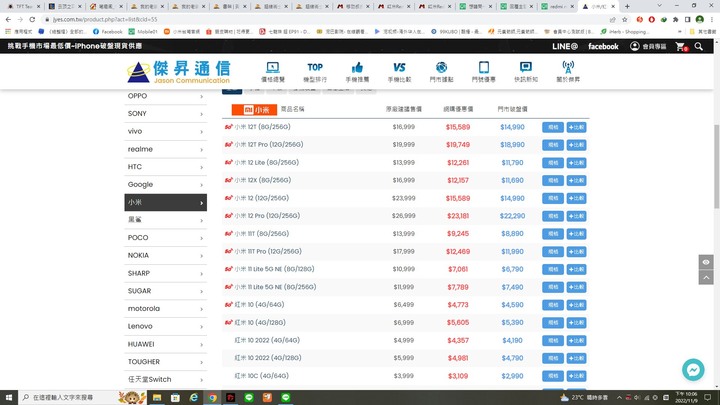Open the VS phone comparison icon
This screenshot has height=405, width=720.
(399, 72)
